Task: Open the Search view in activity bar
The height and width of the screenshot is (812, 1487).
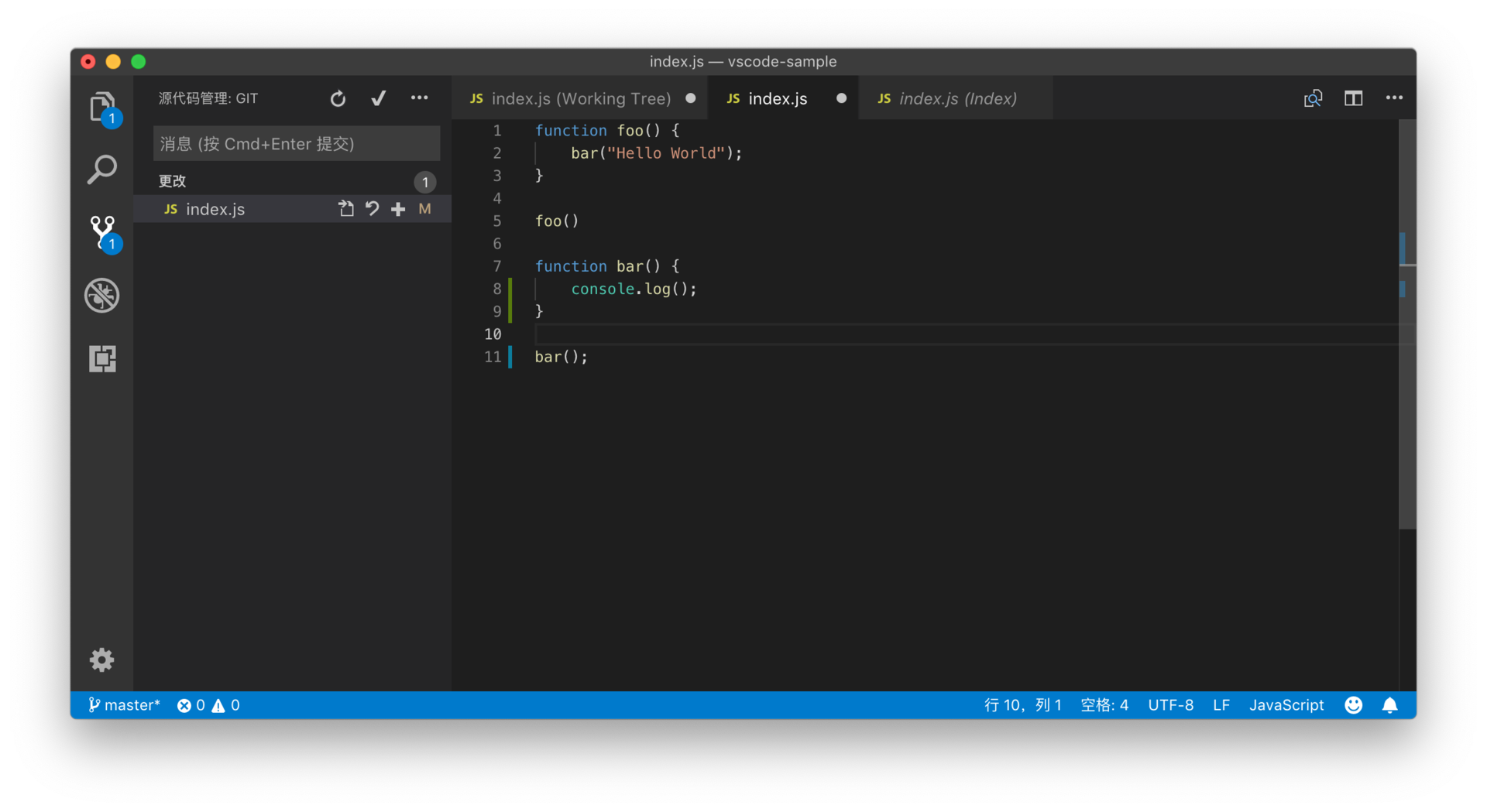Action: point(102,170)
